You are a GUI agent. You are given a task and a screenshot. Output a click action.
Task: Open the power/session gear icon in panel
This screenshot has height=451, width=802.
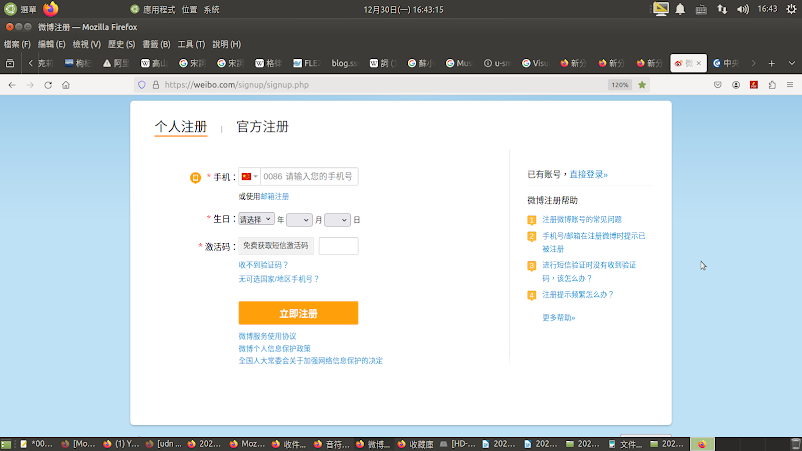point(791,9)
